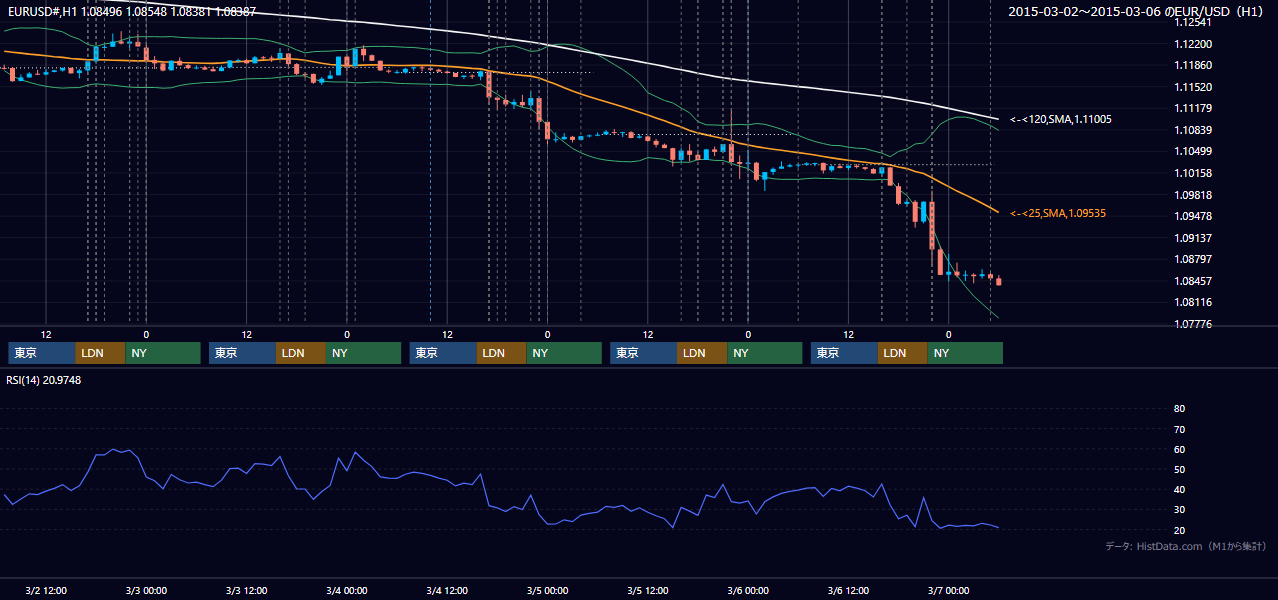The width and height of the screenshot is (1278, 600).
Task: Click the EURUSD#,H1 chart title text
Action: tap(132, 12)
